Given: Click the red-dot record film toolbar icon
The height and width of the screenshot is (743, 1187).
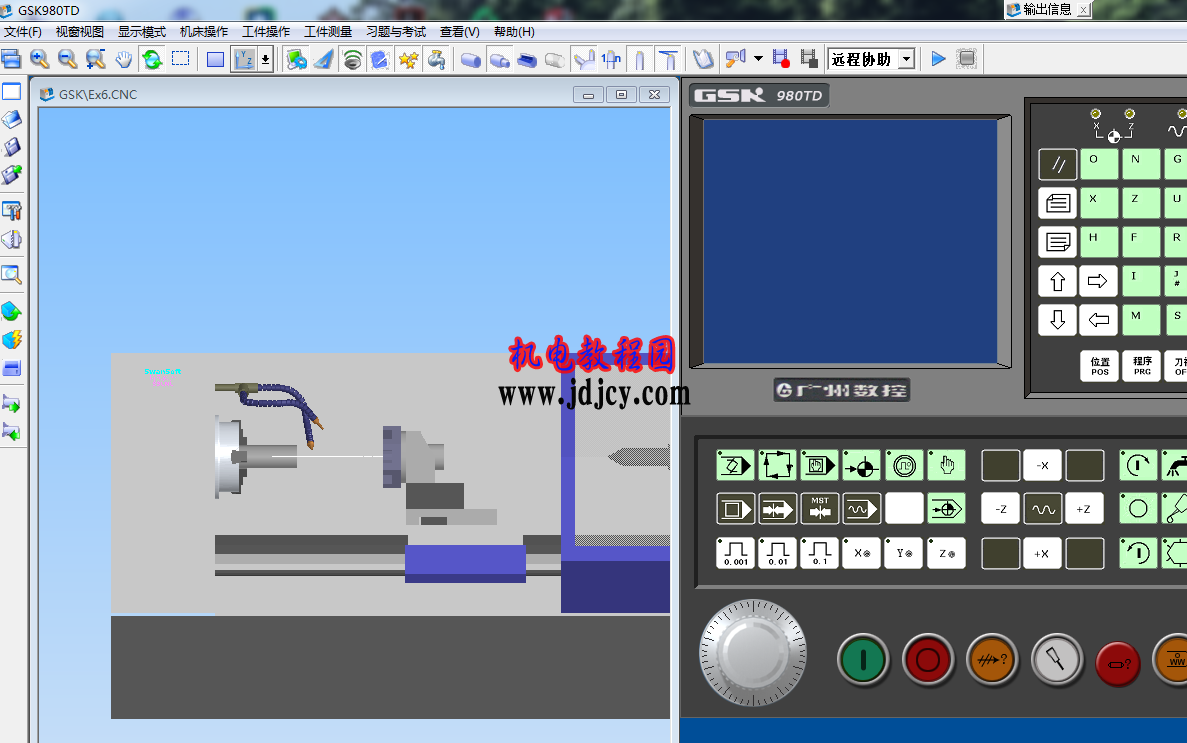Looking at the screenshot, I should point(781,59).
